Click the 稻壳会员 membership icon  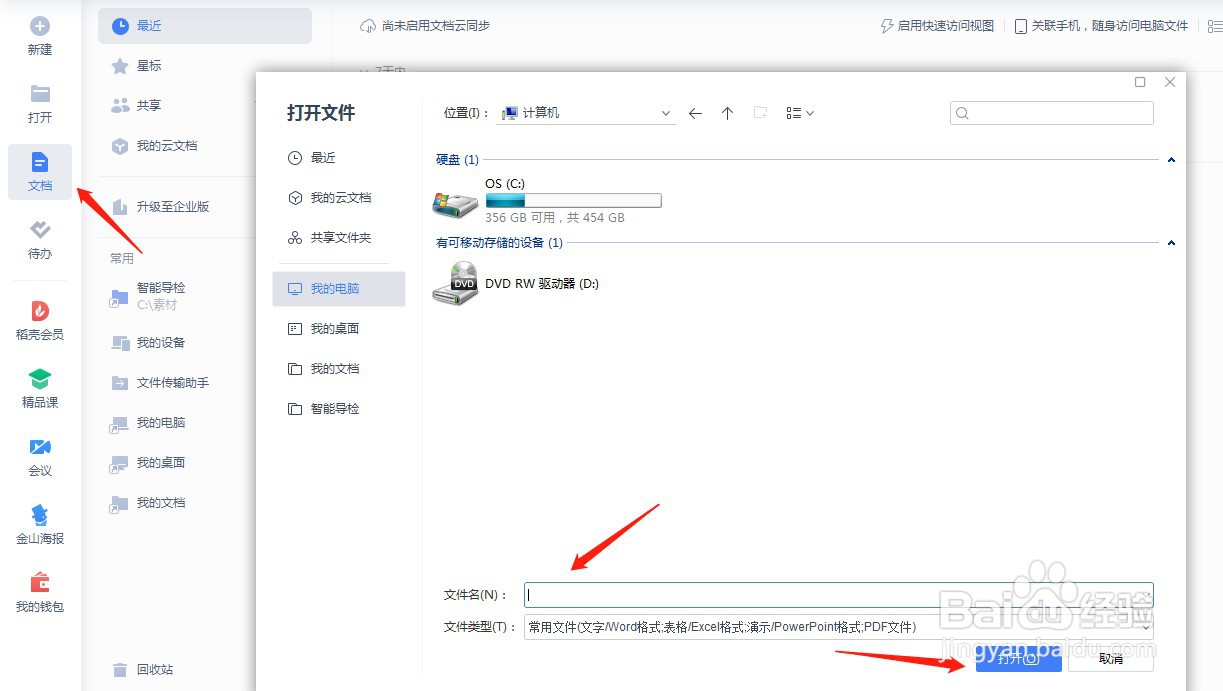coord(39,318)
